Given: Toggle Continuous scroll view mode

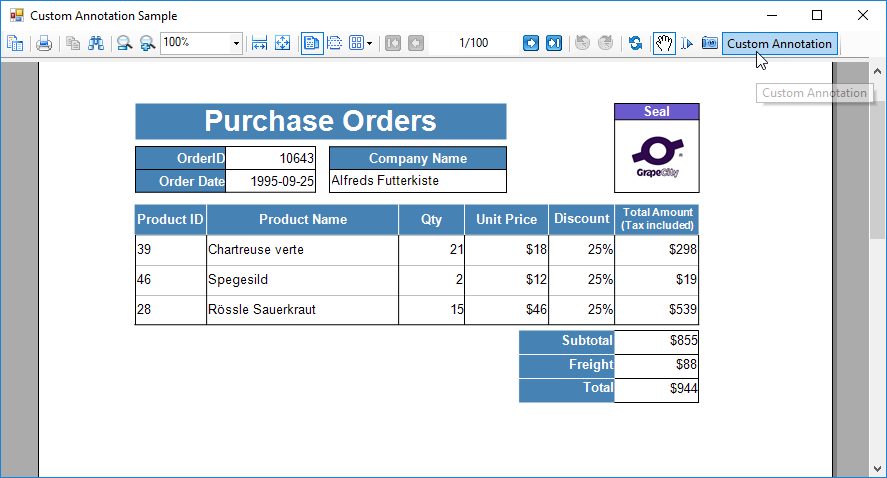Looking at the screenshot, I should coord(335,44).
